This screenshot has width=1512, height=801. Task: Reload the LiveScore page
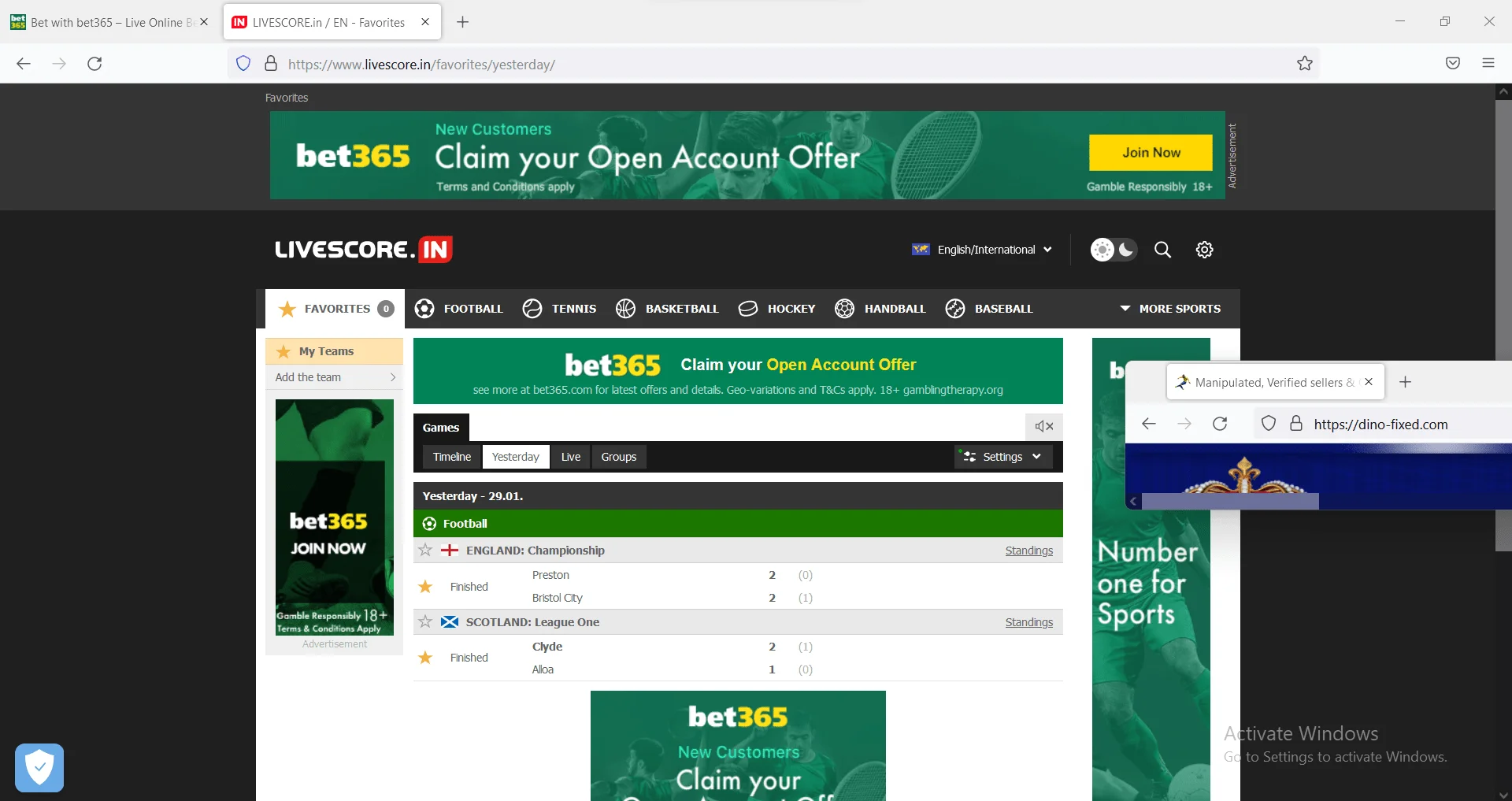pyautogui.click(x=94, y=64)
